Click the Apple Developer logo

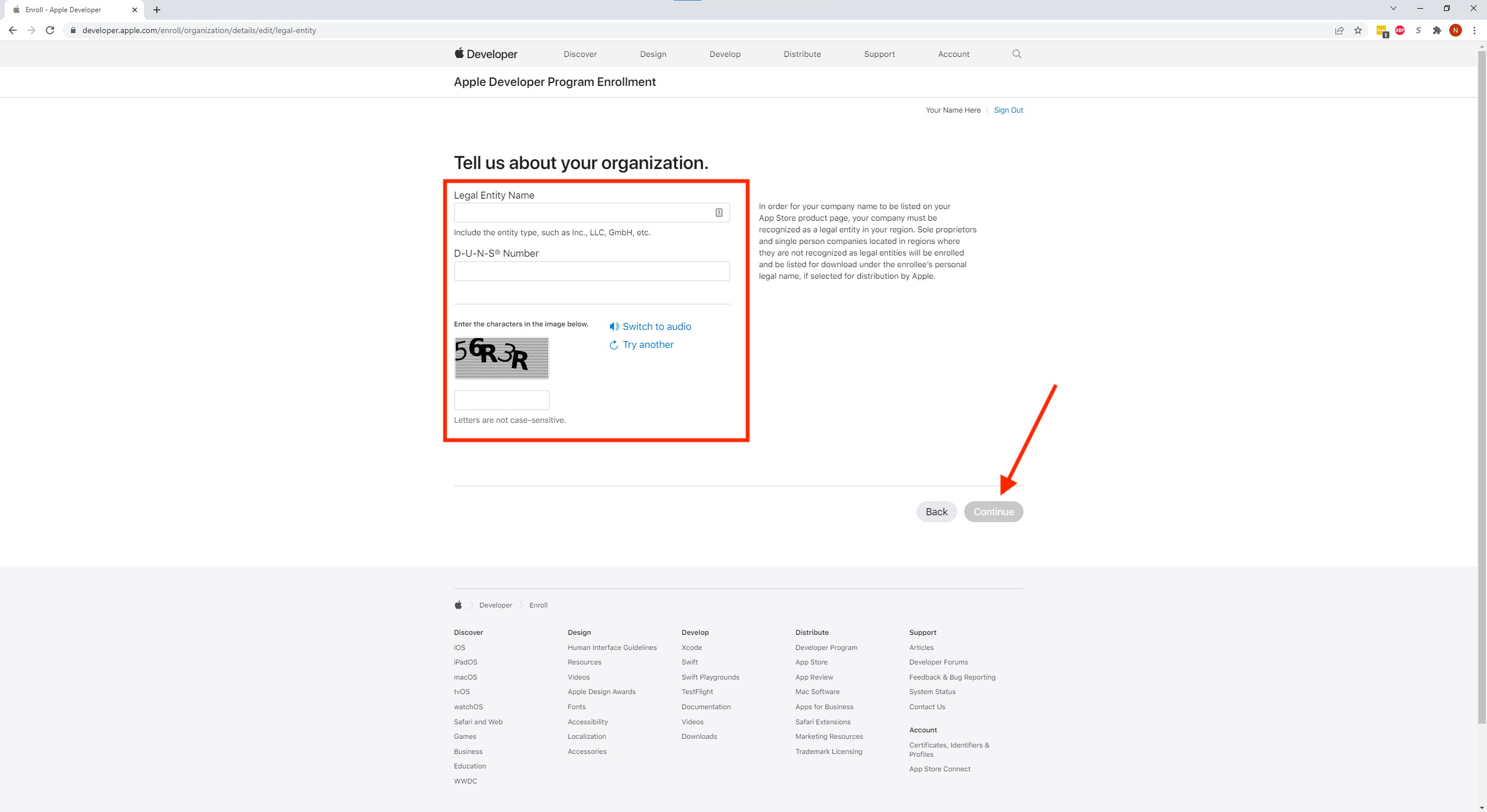[x=486, y=54]
